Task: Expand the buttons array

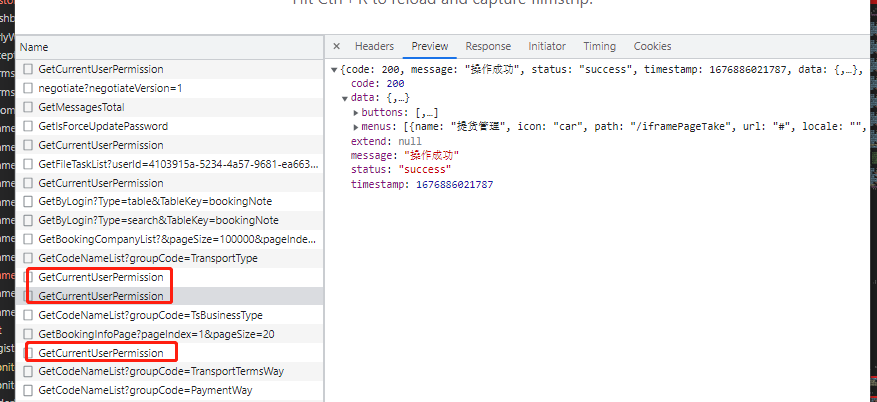Action: (356, 113)
